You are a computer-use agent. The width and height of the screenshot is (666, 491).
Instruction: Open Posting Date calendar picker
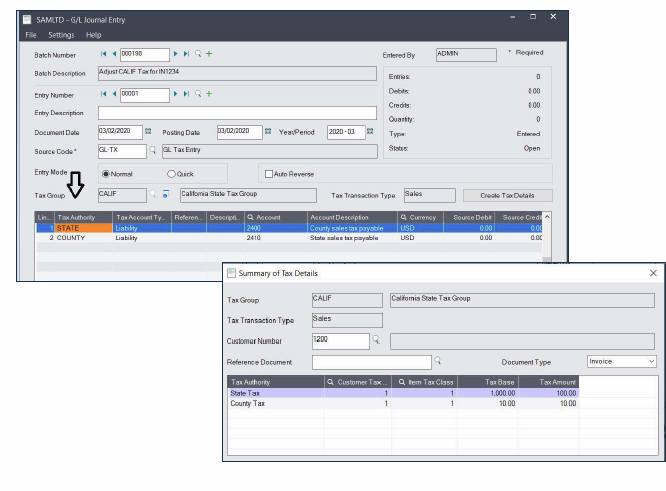coord(270,132)
